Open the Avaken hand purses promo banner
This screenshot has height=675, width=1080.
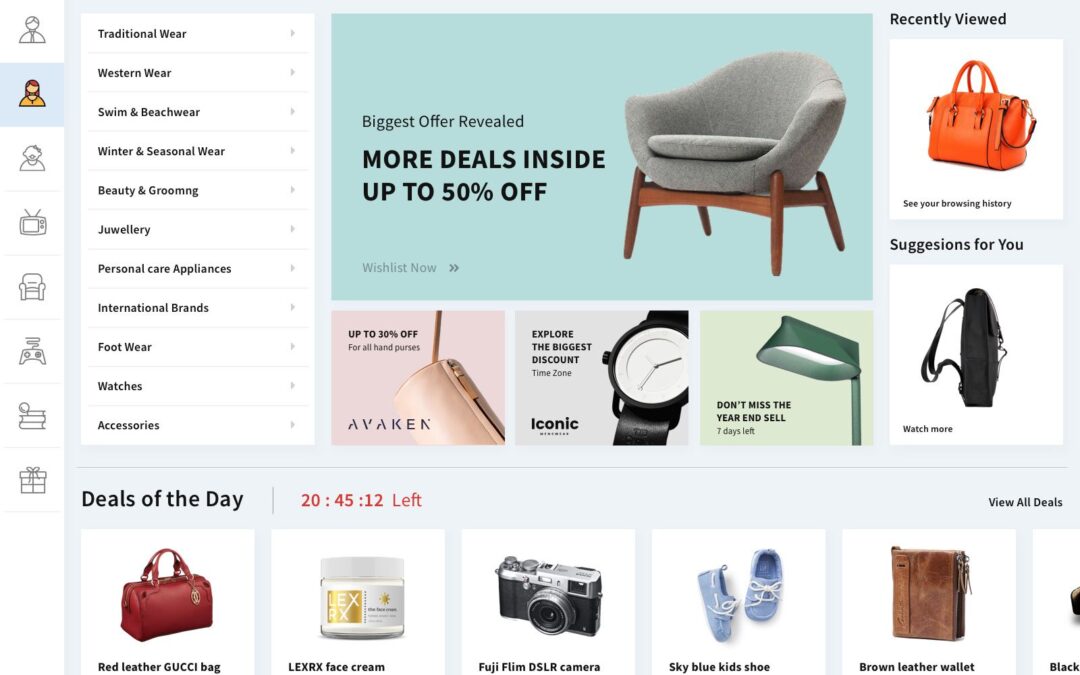[418, 377]
